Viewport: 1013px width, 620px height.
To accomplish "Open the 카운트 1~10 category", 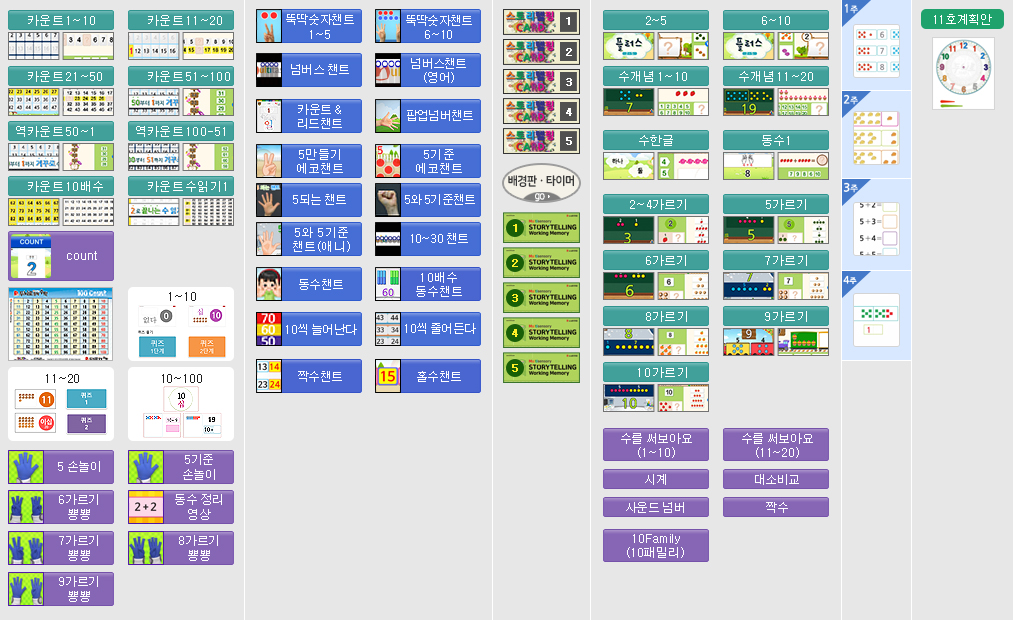I will 61,20.
